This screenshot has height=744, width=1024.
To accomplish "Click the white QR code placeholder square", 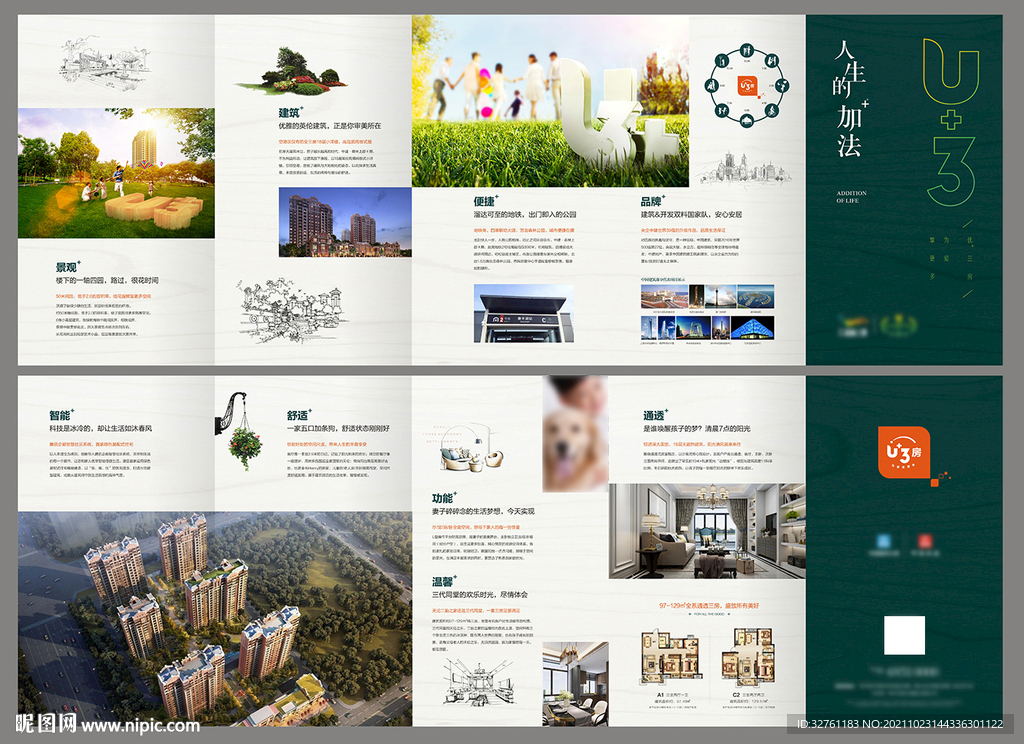I will pyautogui.click(x=904, y=635).
